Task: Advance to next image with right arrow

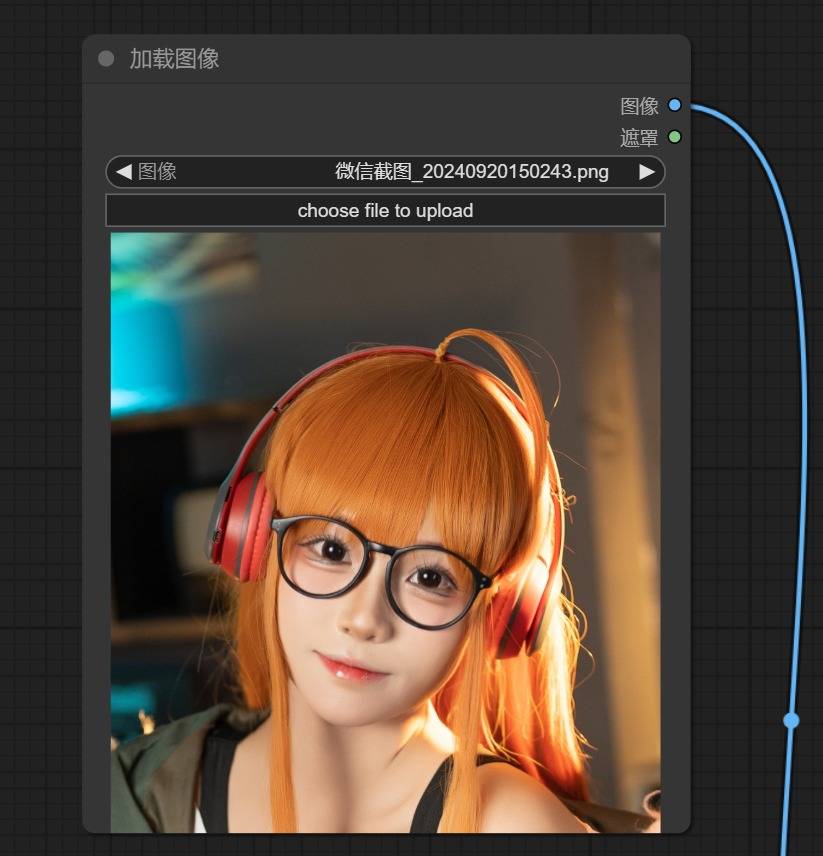Action: point(647,172)
